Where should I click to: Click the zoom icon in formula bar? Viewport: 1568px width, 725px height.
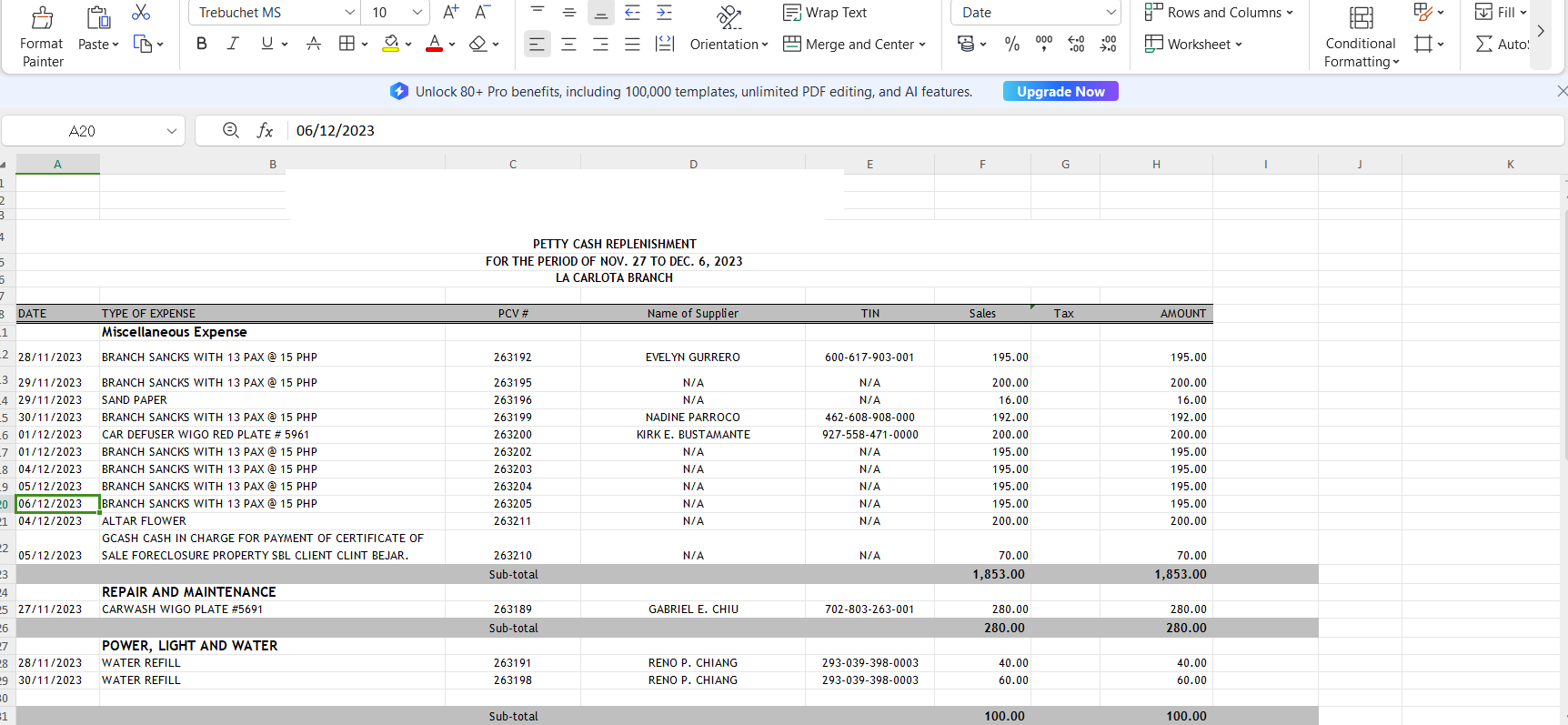tap(231, 130)
